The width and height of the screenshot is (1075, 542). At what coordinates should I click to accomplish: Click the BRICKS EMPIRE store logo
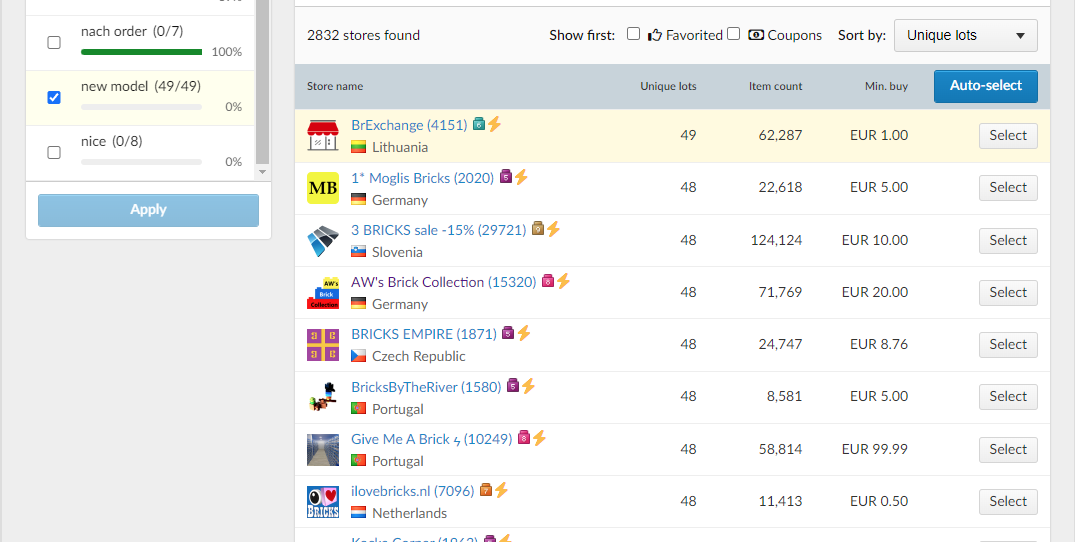(323, 345)
